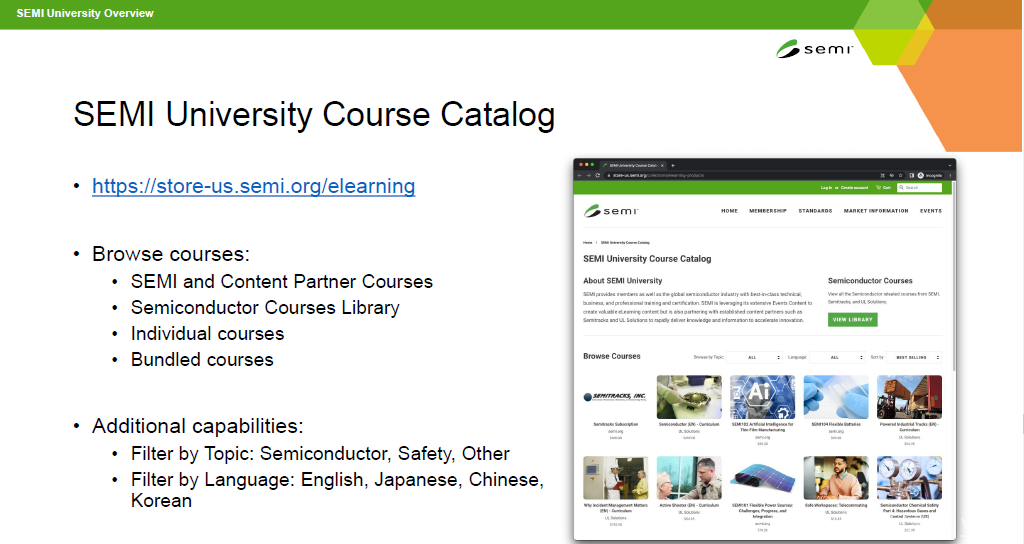
Task: Click the Home breadcrumb link
Action: click(x=587, y=242)
